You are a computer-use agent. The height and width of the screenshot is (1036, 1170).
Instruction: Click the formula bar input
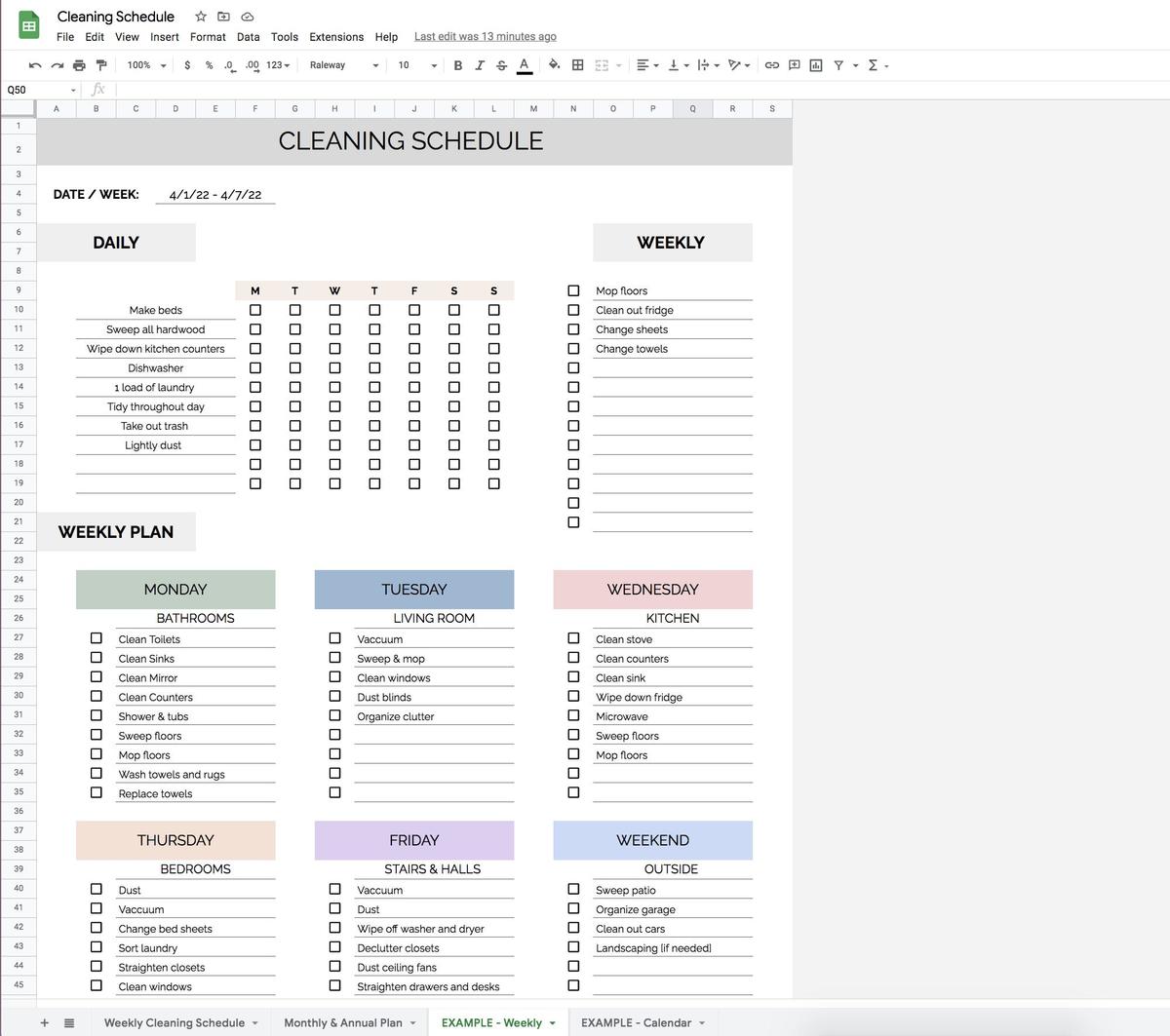642,90
